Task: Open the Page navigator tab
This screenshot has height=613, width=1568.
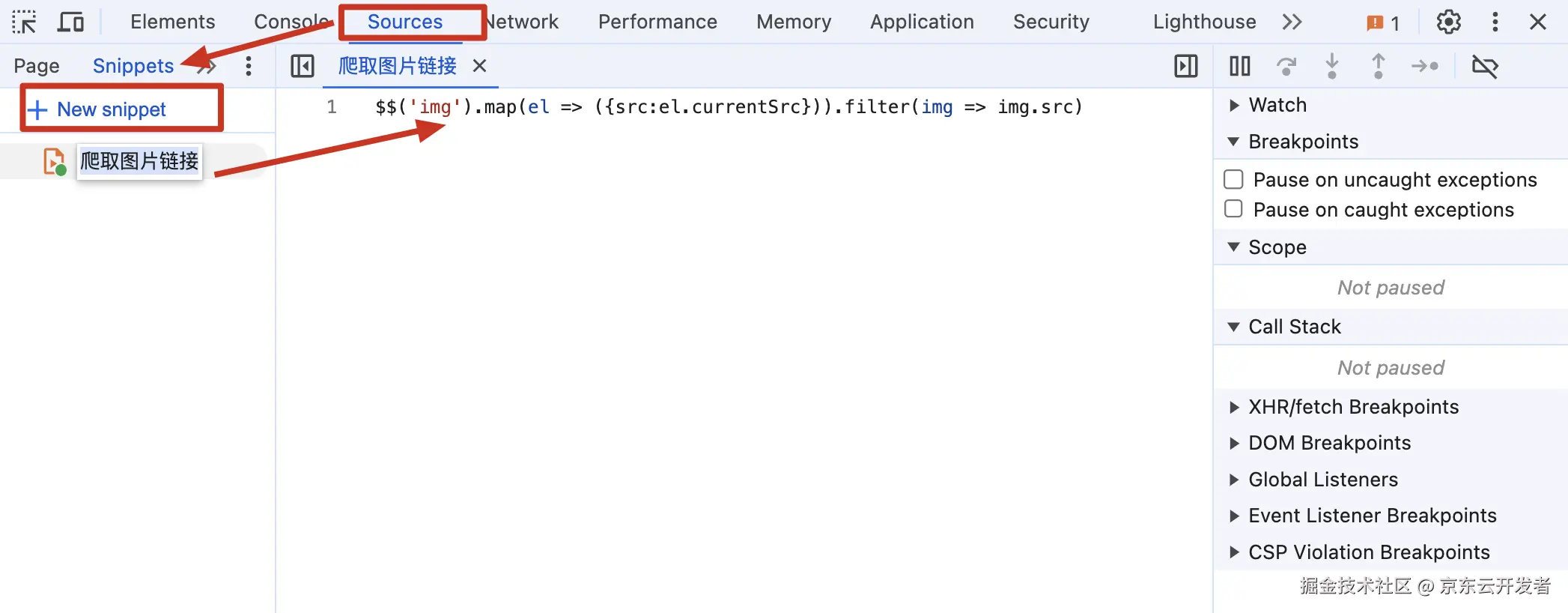Action: (x=37, y=67)
